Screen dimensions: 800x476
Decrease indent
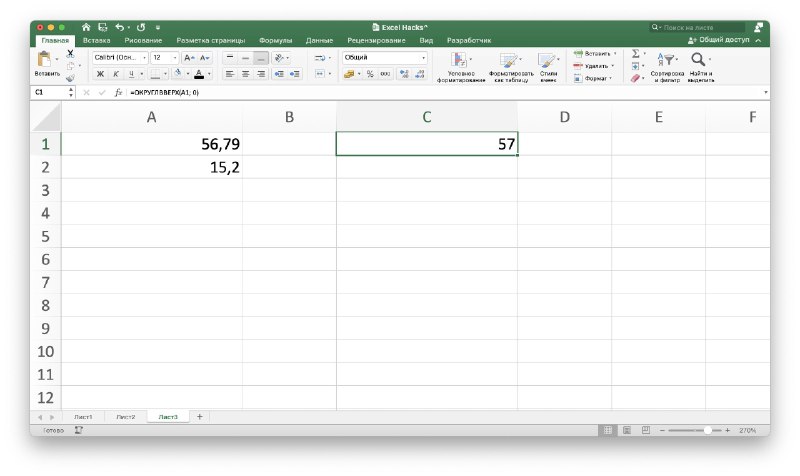pos(279,74)
